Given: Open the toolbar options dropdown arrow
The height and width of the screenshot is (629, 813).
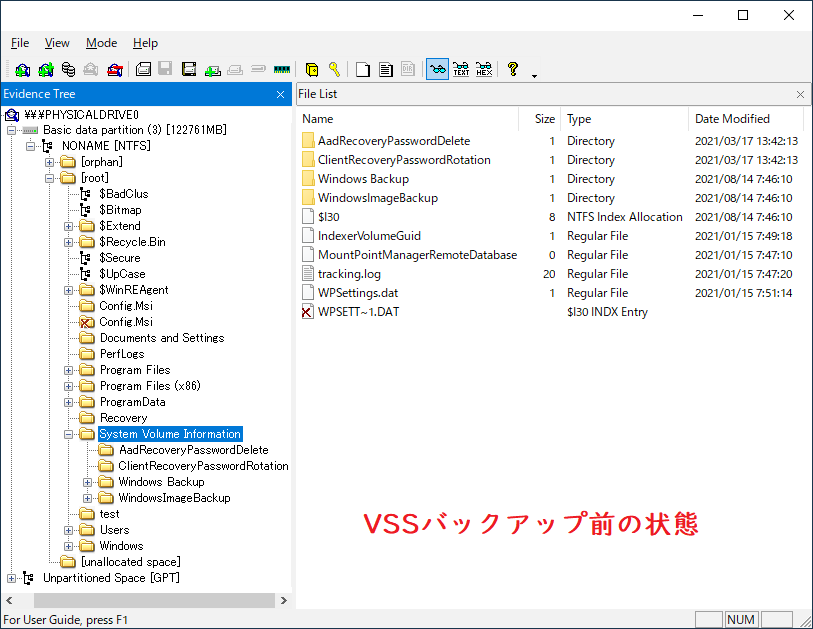Looking at the screenshot, I should pos(535,76).
